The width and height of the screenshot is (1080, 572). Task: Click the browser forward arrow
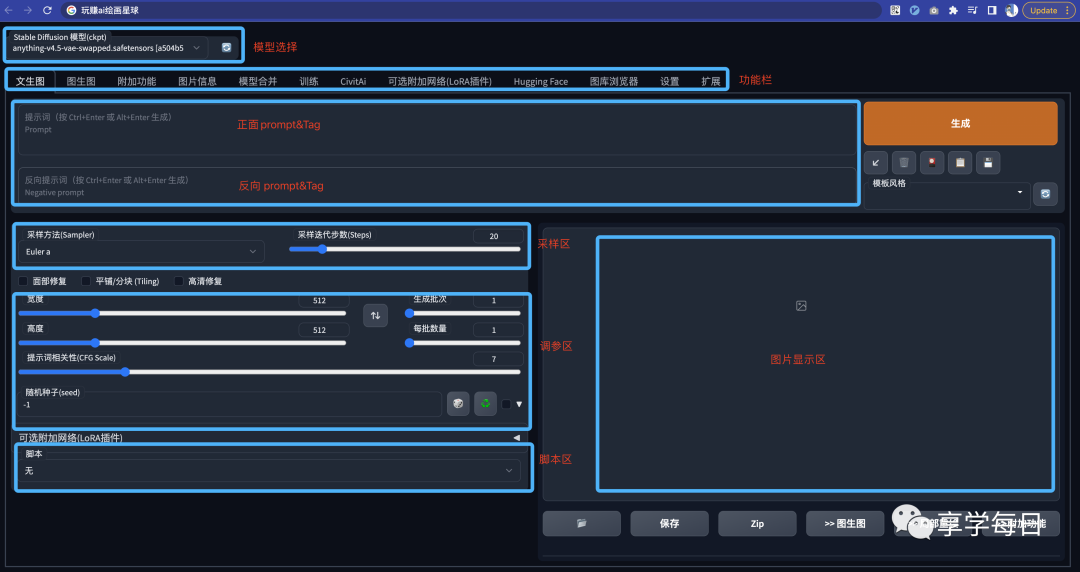click(x=28, y=10)
